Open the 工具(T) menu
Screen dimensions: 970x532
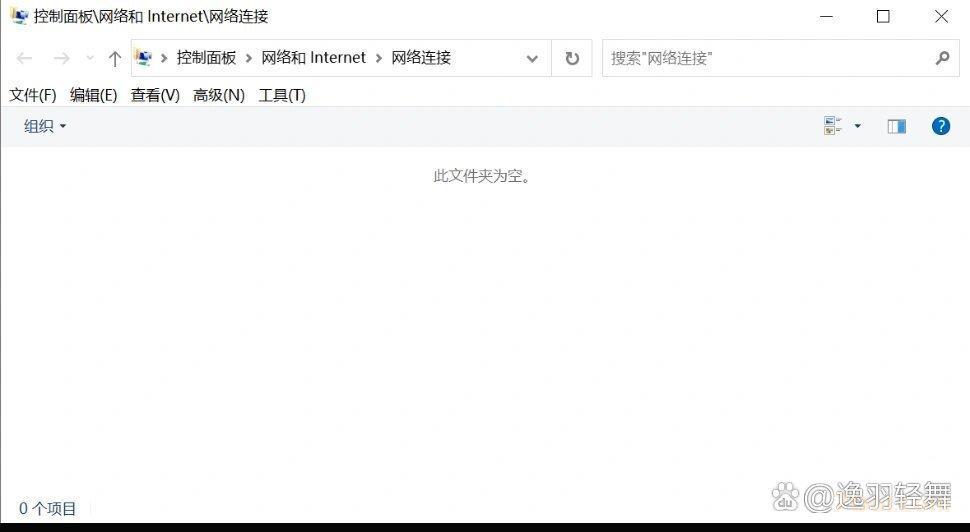pos(282,95)
